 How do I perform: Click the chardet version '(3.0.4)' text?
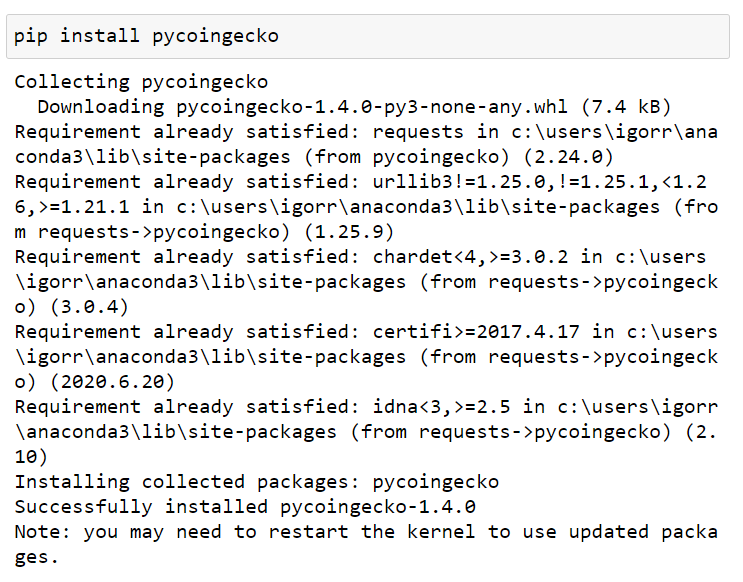click(89, 307)
